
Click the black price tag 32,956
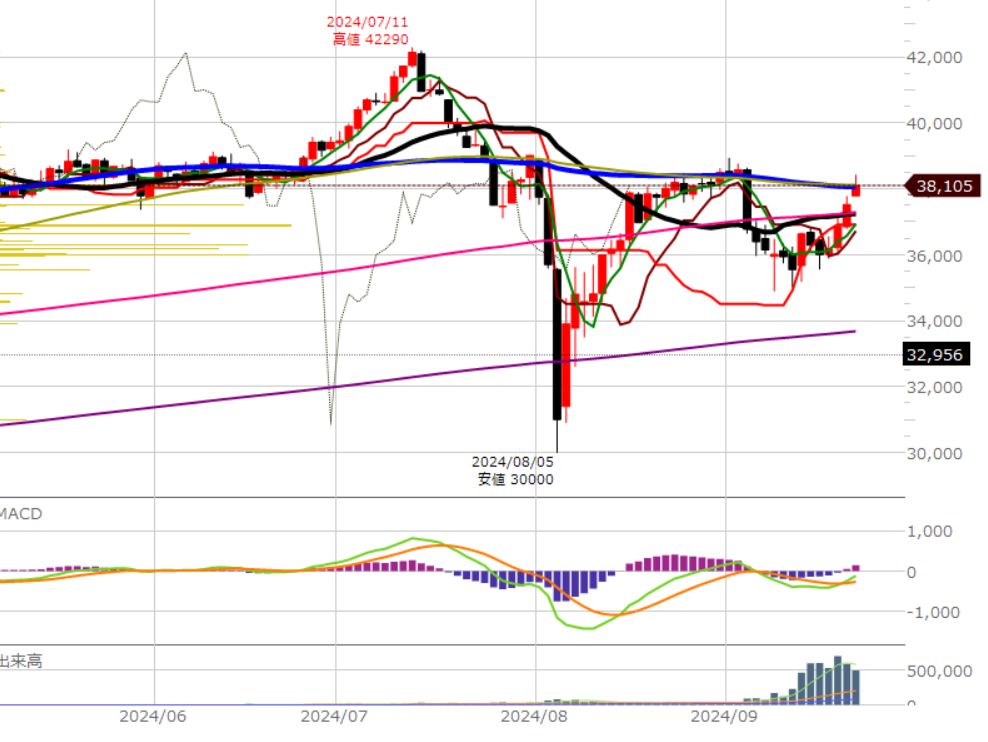(x=938, y=355)
